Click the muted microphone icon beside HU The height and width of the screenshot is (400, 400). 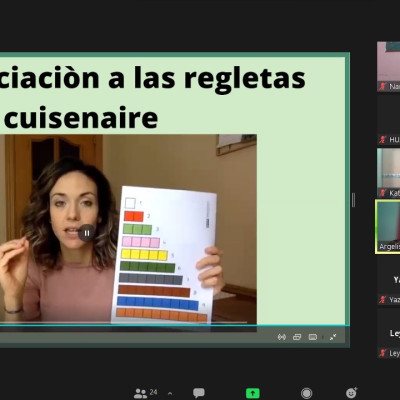click(x=382, y=139)
